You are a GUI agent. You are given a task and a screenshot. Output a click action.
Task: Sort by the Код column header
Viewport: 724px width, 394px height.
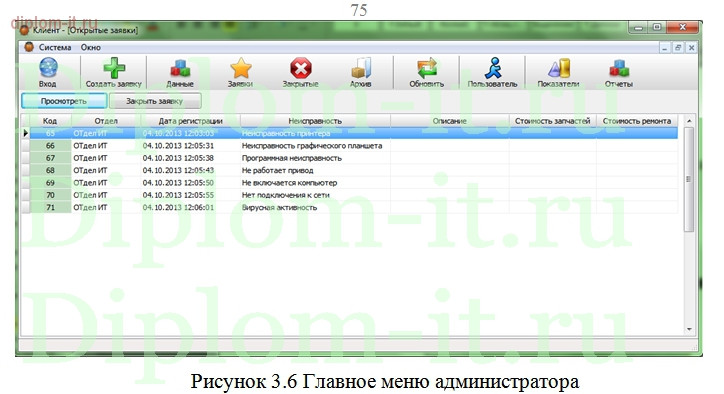(50, 121)
